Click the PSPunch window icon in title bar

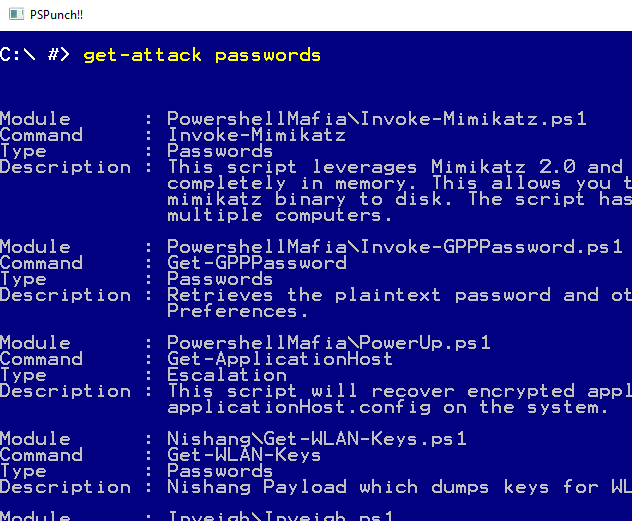click(12, 14)
